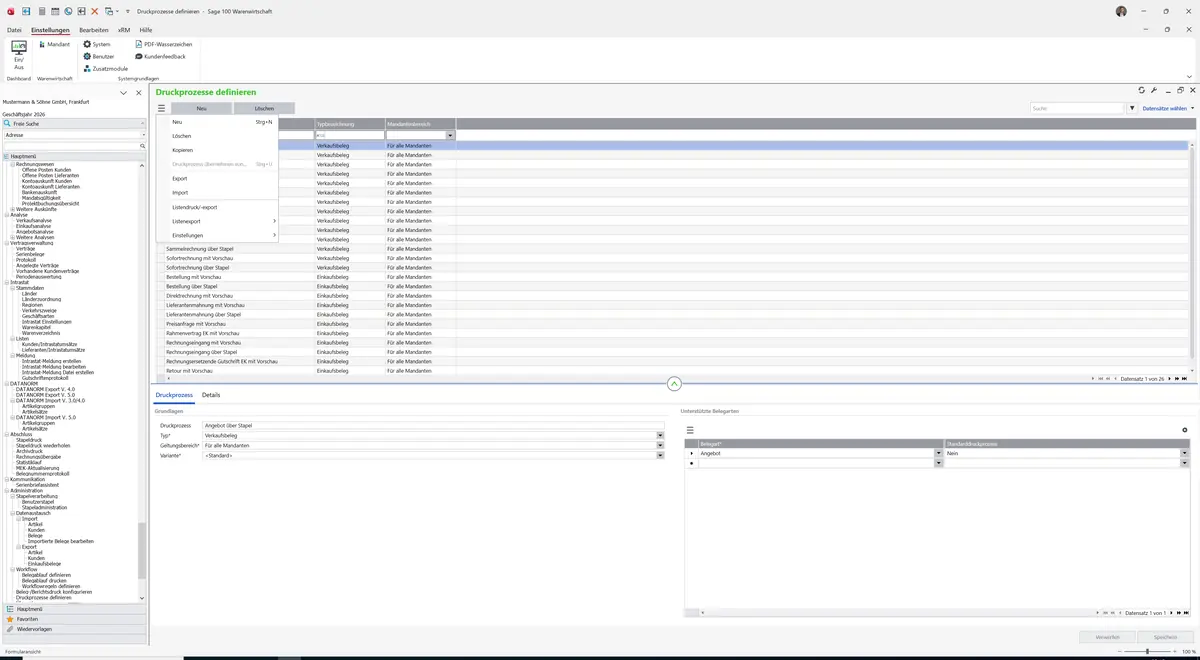Collapse the left panel chevron
1200x660 pixels.
click(123, 93)
